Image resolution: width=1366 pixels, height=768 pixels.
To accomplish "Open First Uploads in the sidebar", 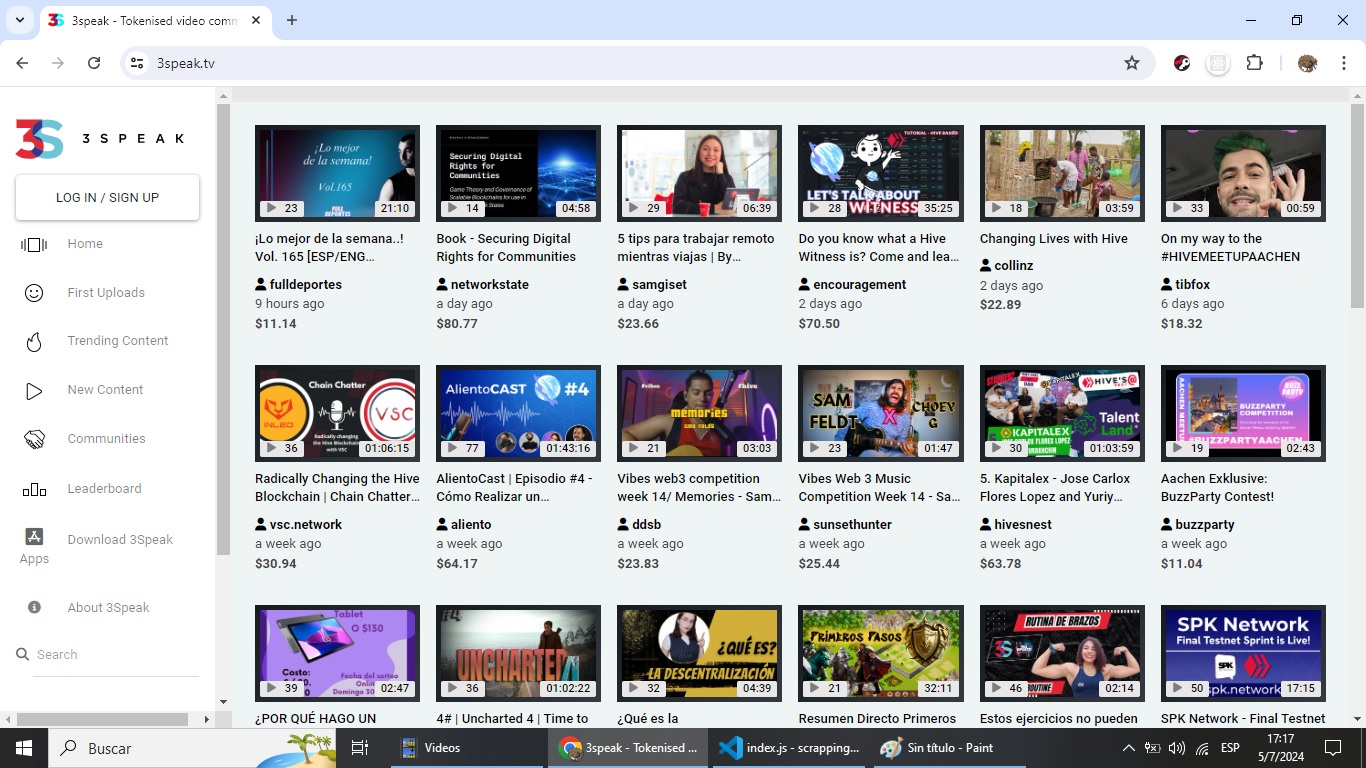I will (106, 293).
